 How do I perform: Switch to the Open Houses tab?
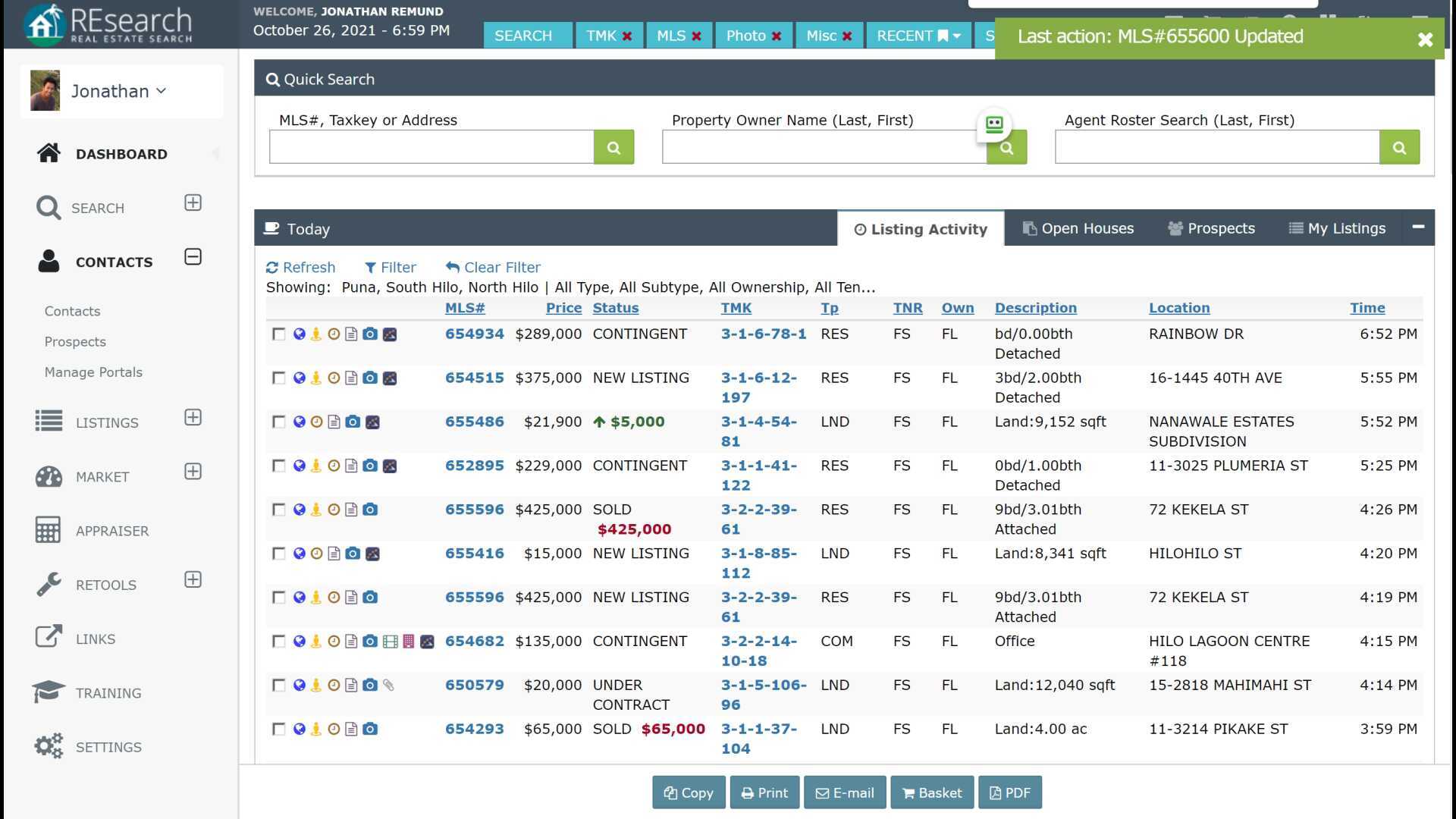click(x=1078, y=229)
